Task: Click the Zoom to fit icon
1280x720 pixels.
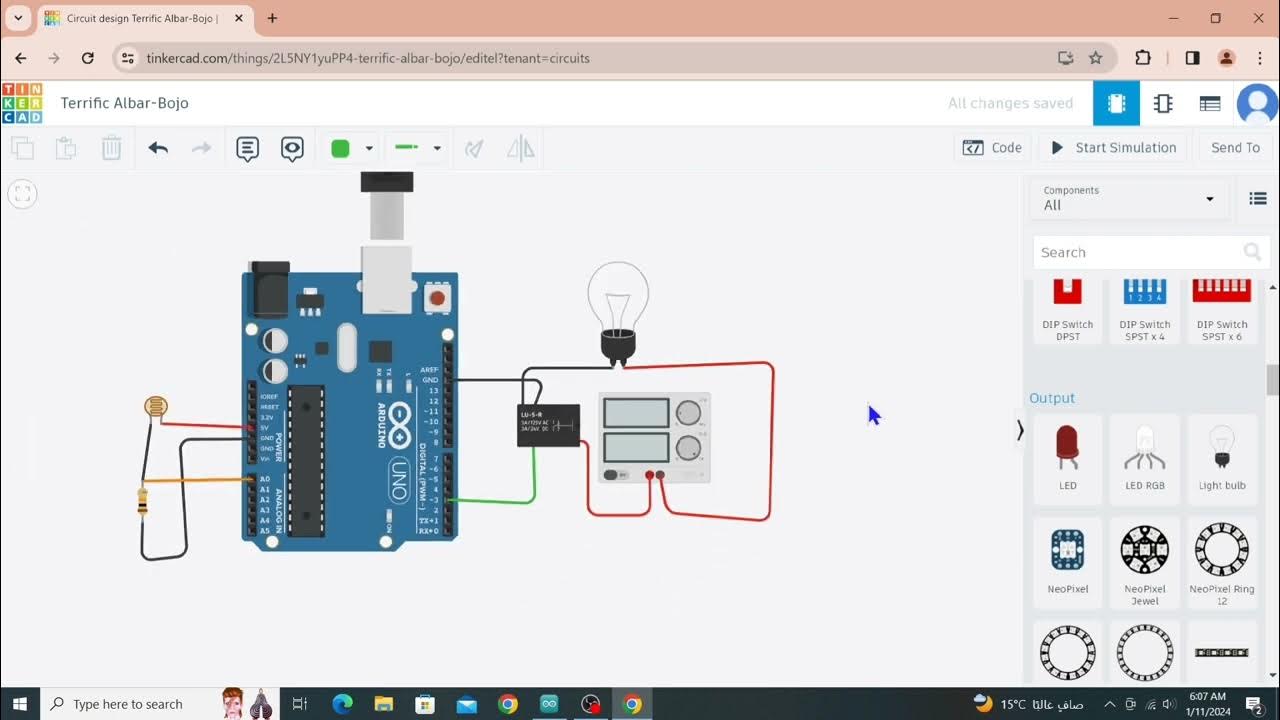Action: point(23,193)
